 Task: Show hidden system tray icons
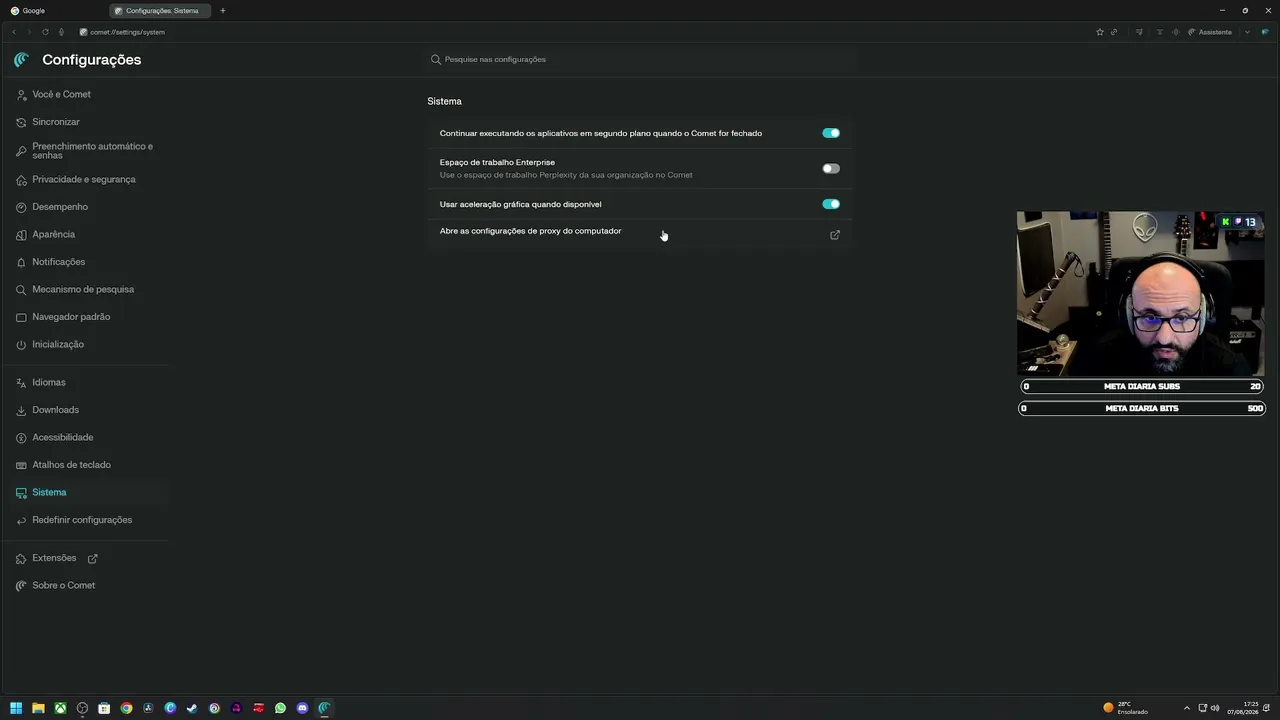click(1187, 708)
